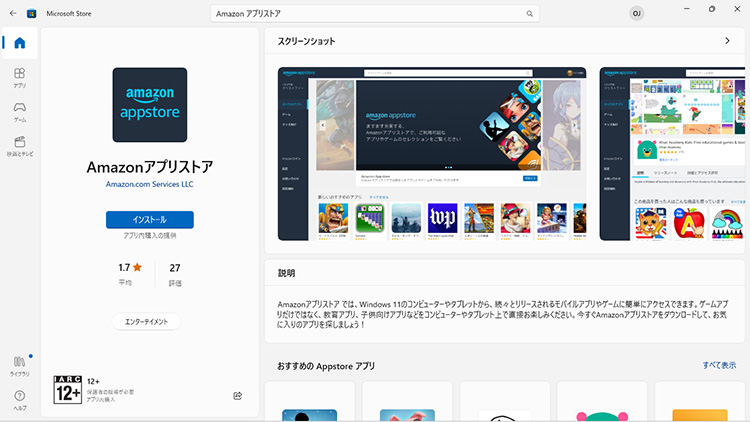Image resolution: width=750 pixels, height=422 pixels.
Task: Click the back arrow in title bar
Action: tap(13, 13)
